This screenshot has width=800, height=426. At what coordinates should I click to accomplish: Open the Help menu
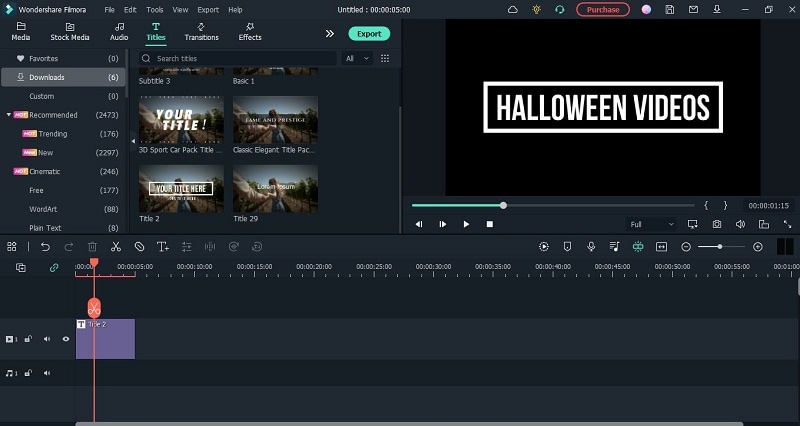pyautogui.click(x=235, y=10)
